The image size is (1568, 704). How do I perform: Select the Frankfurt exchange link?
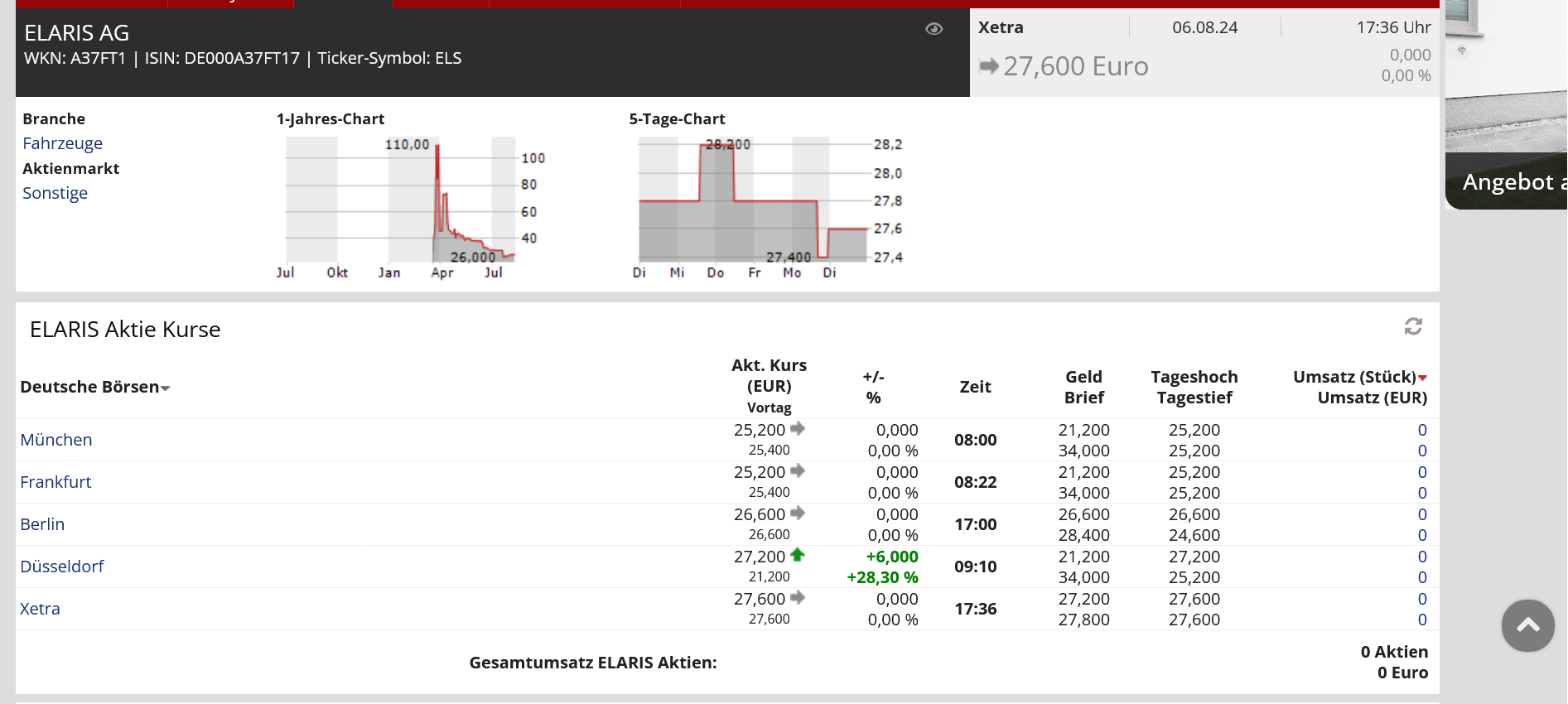point(55,482)
